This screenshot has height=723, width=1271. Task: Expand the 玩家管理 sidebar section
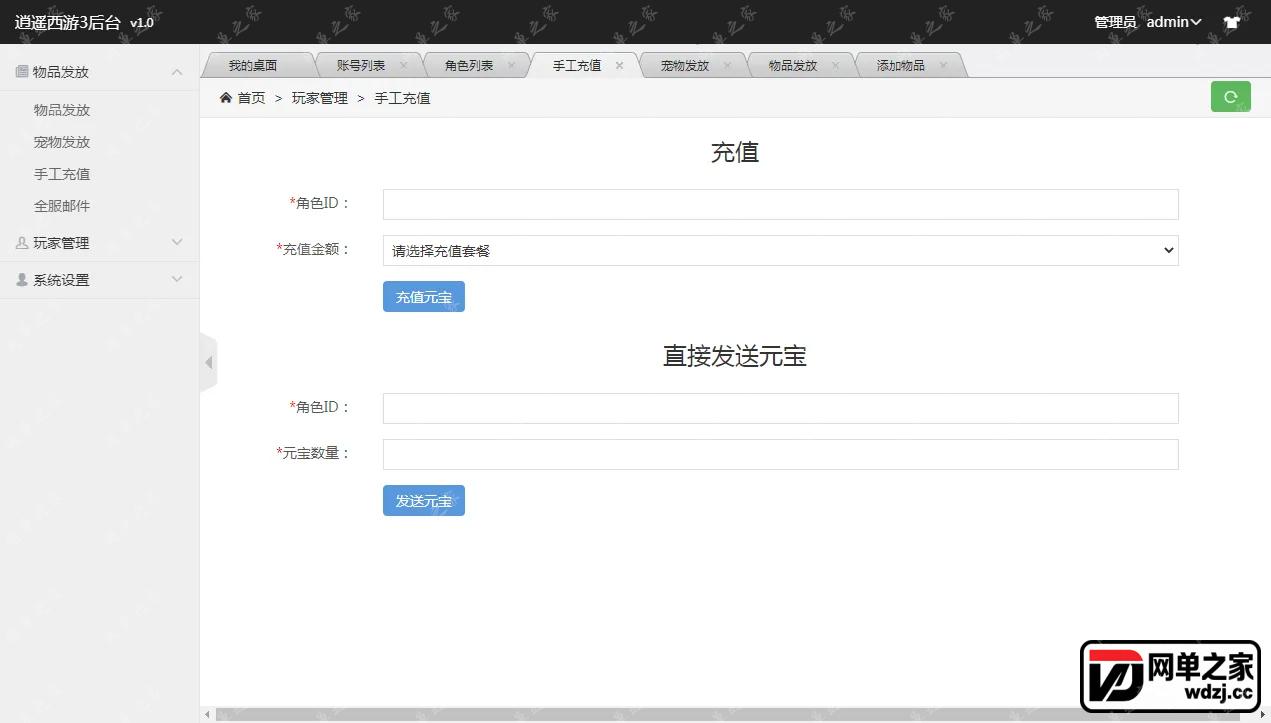(x=177, y=242)
